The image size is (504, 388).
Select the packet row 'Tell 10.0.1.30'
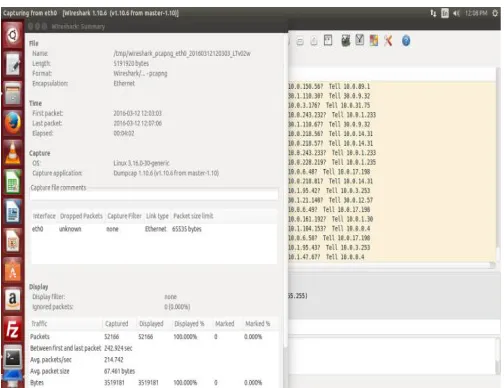point(392,219)
